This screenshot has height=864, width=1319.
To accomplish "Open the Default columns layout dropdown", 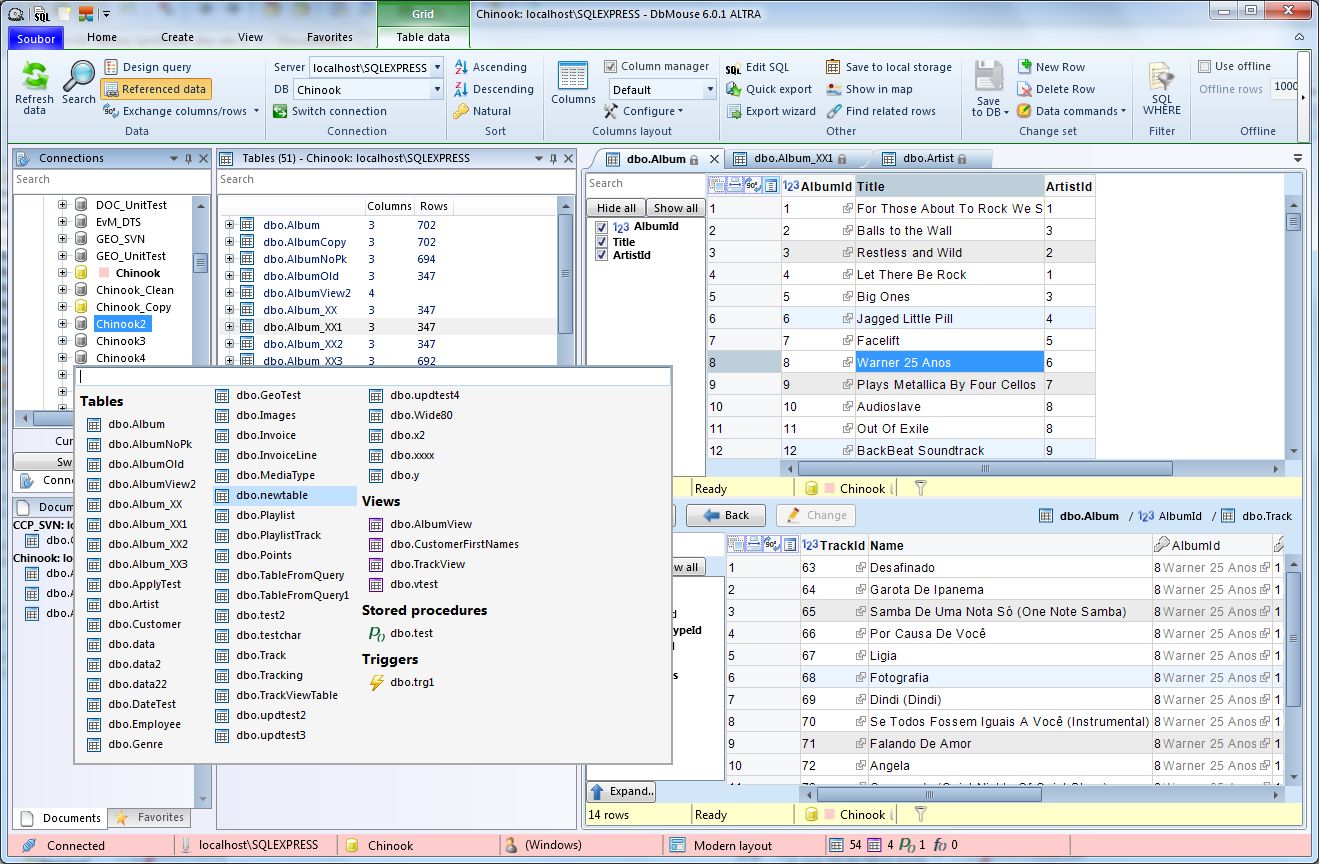I will (x=708, y=89).
